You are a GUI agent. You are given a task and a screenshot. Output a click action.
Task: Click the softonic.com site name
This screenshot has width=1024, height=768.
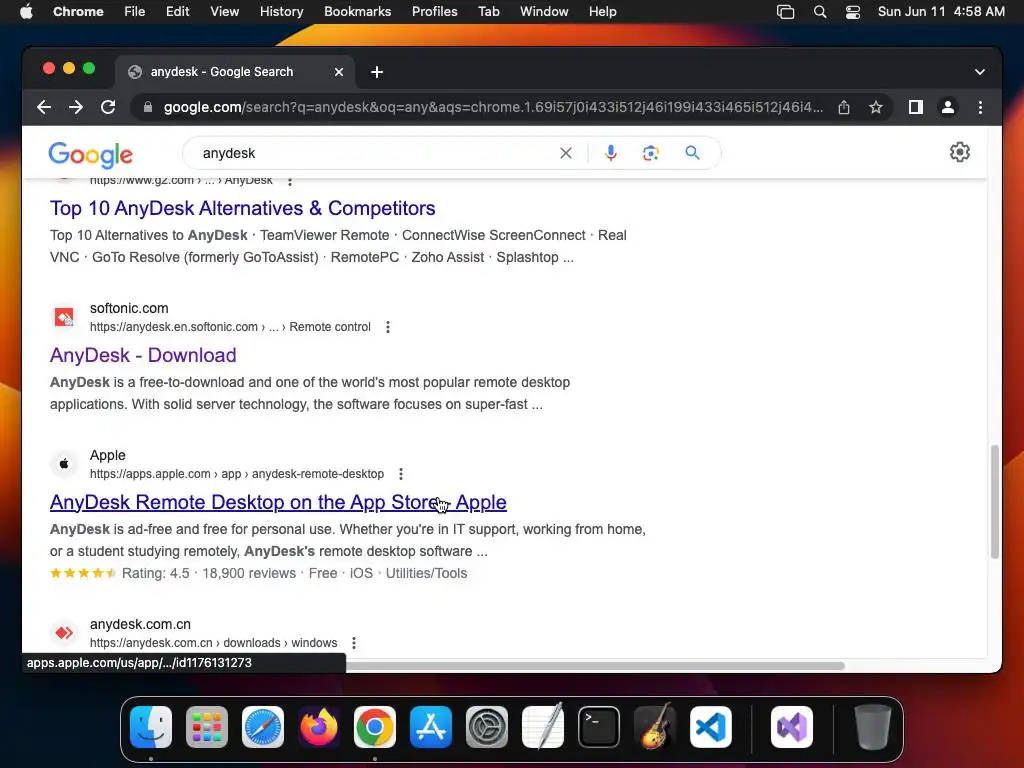coord(129,308)
